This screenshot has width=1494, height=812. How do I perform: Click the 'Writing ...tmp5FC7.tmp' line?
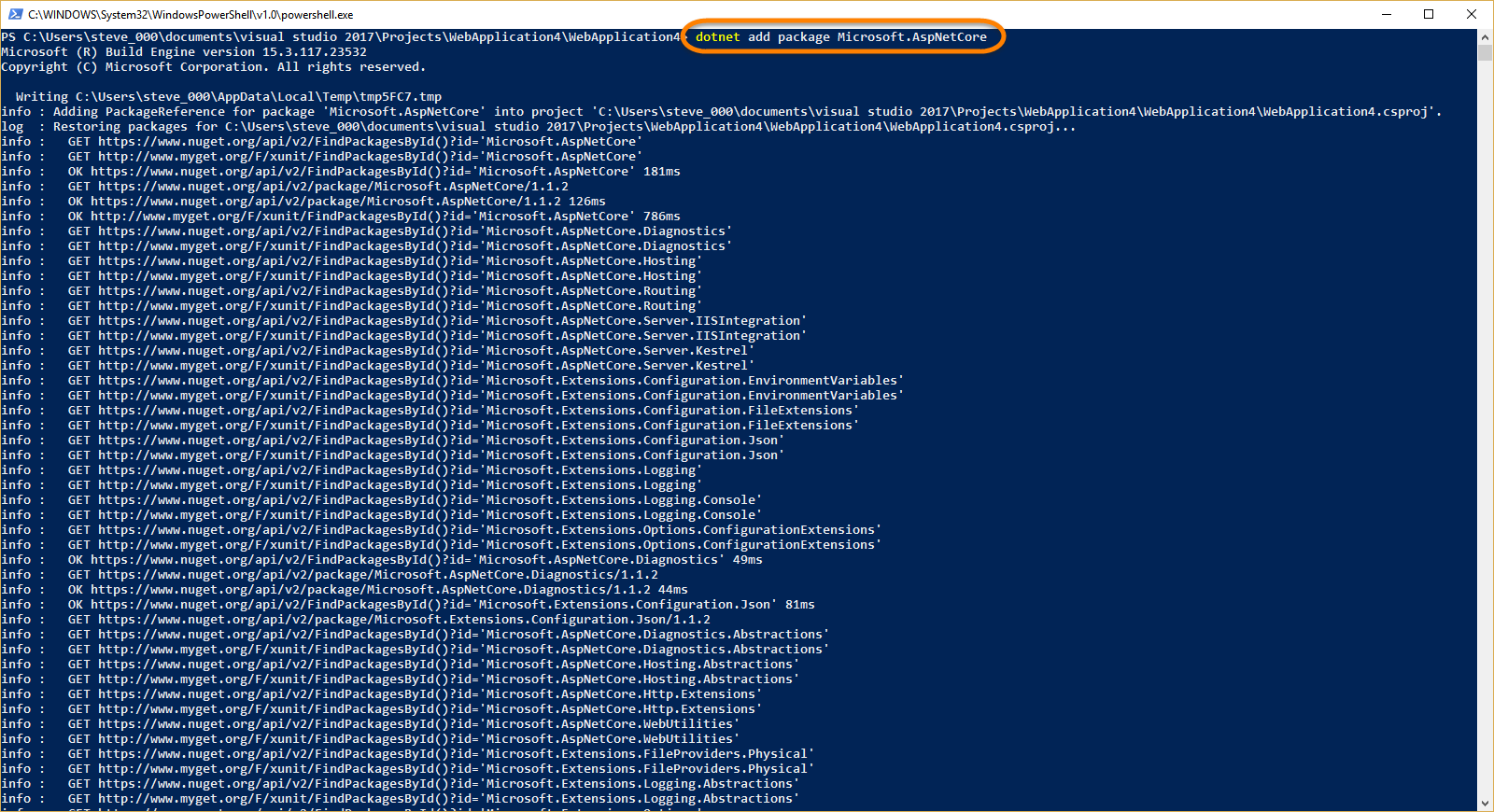click(229, 97)
